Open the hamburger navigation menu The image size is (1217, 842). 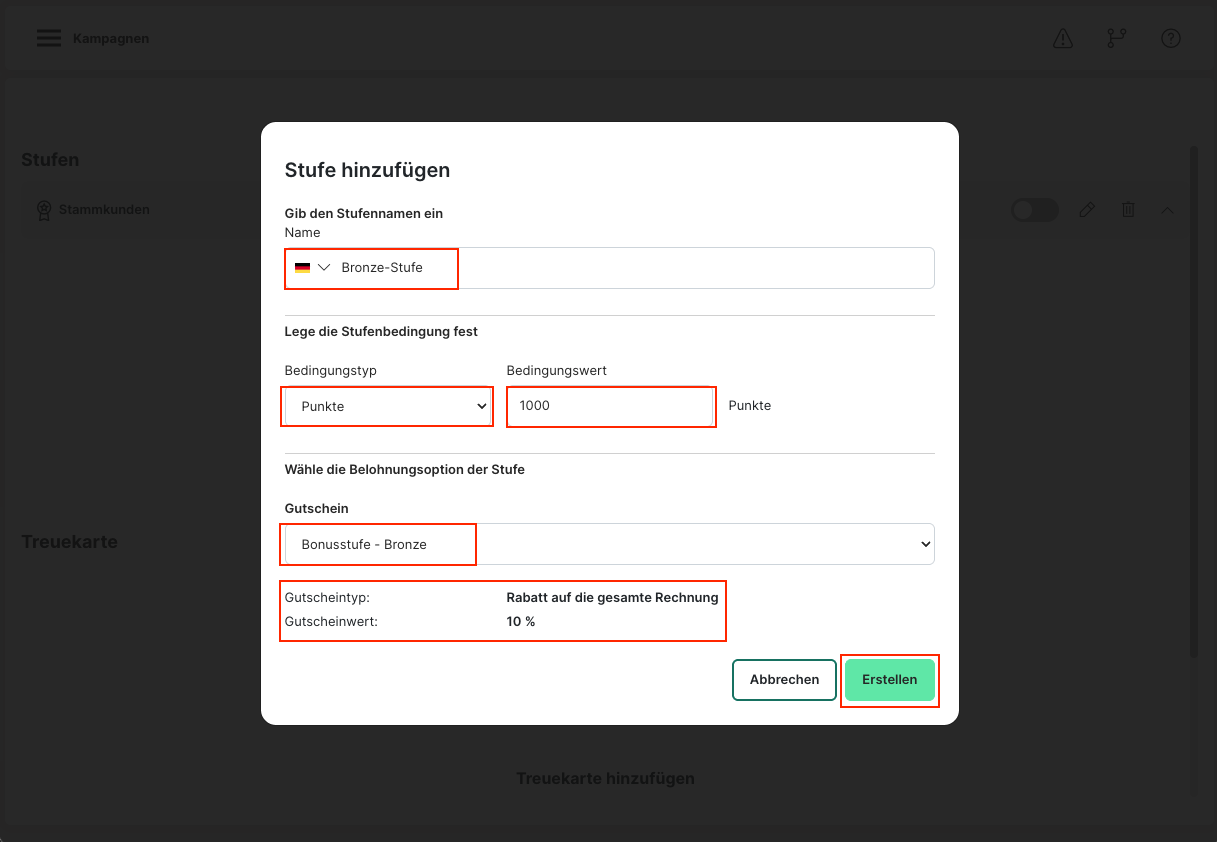click(49, 39)
